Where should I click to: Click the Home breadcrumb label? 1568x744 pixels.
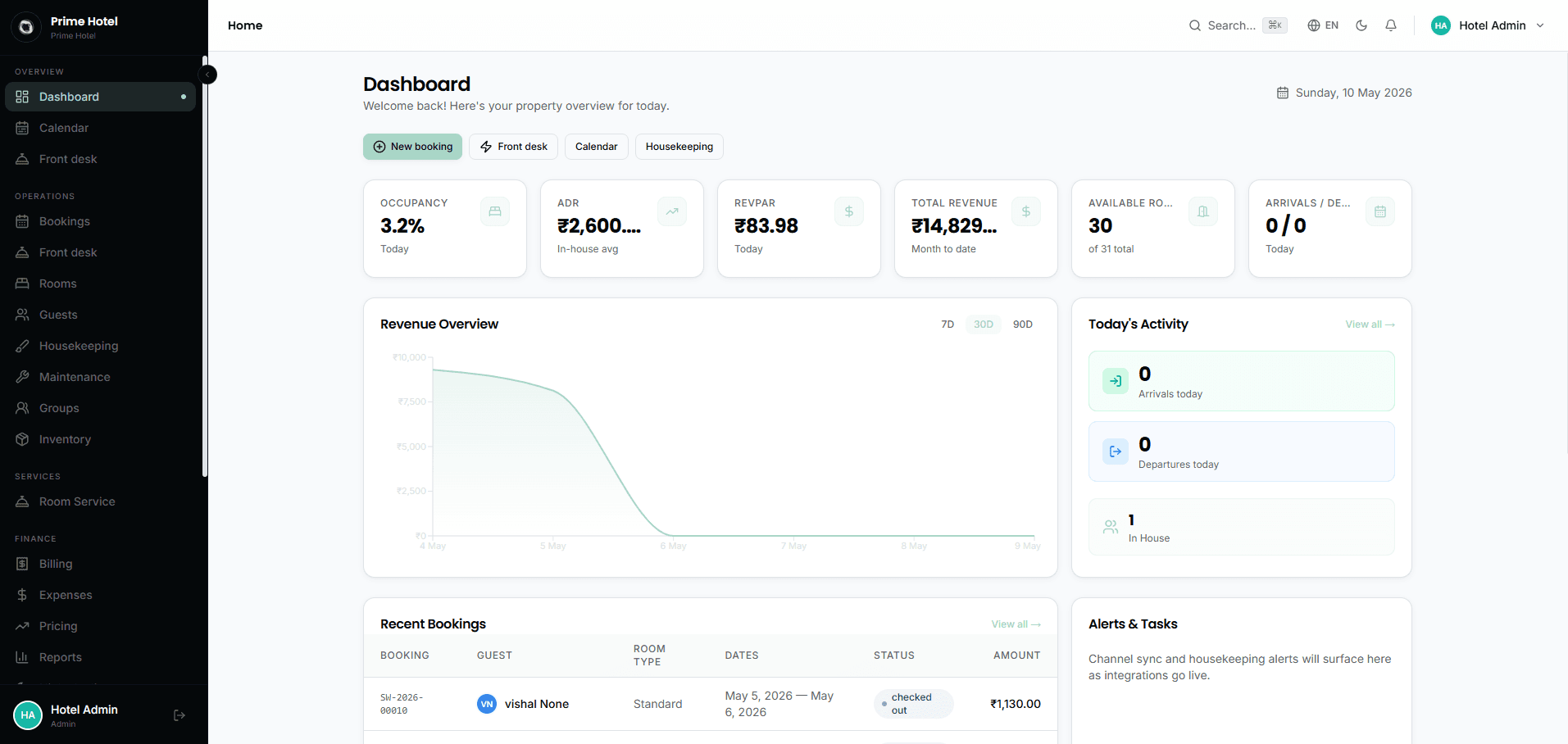tap(245, 25)
